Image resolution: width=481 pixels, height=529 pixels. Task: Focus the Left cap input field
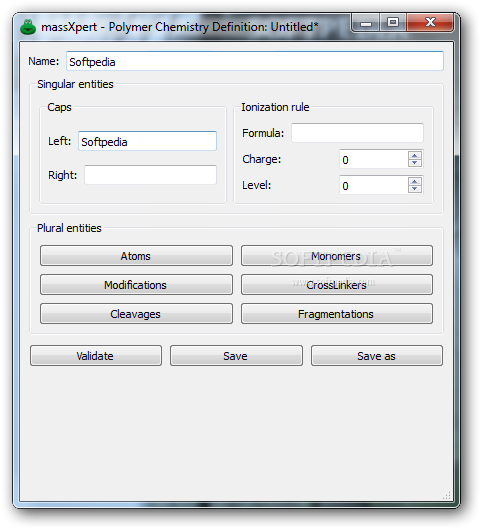pos(147,141)
